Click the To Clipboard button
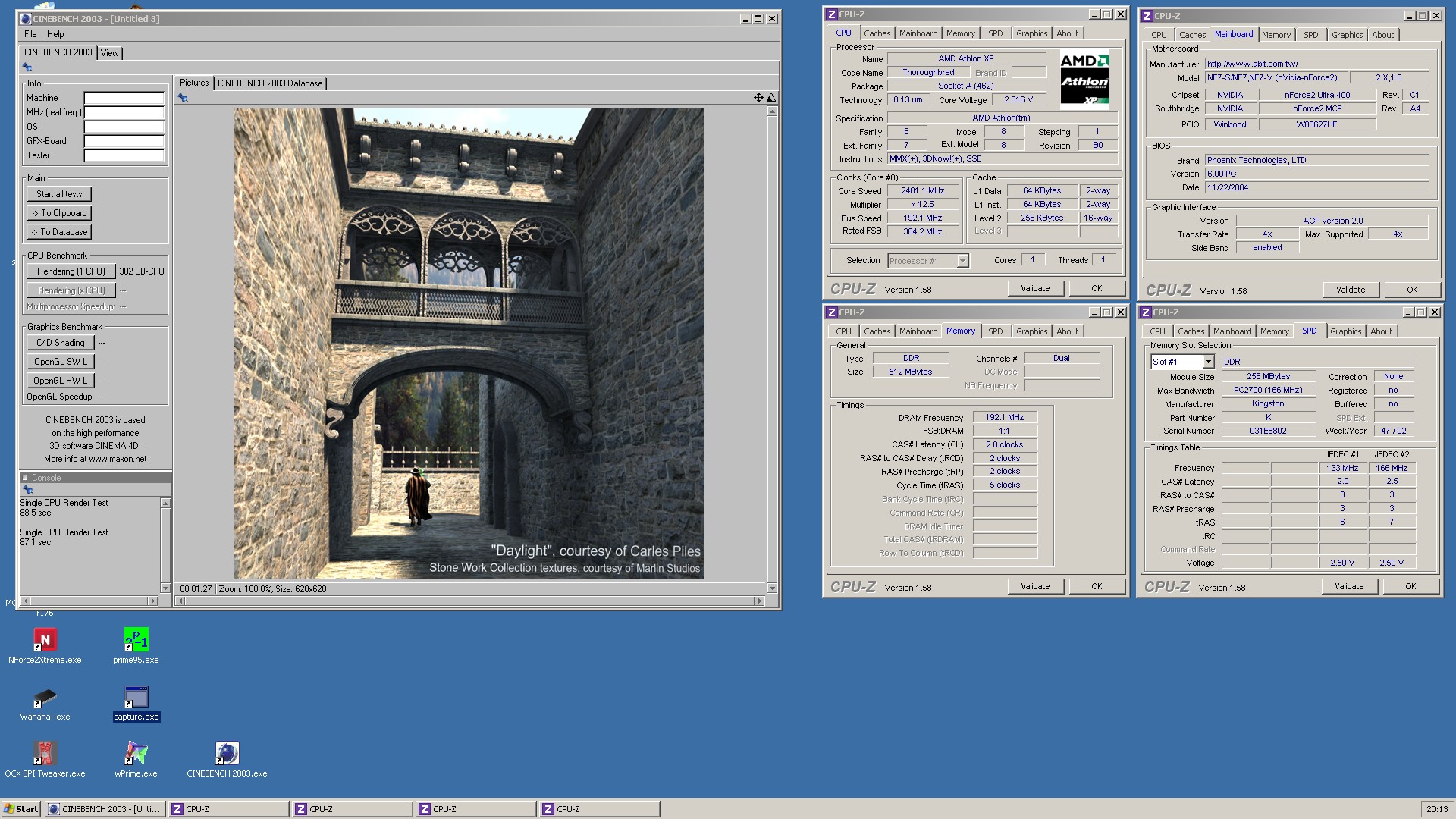Screen dimensions: 1456x819 [59, 213]
